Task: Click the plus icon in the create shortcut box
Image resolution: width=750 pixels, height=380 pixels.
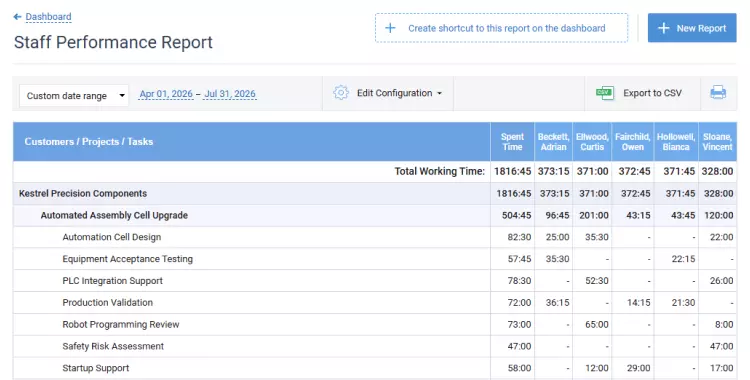Action: 390,28
